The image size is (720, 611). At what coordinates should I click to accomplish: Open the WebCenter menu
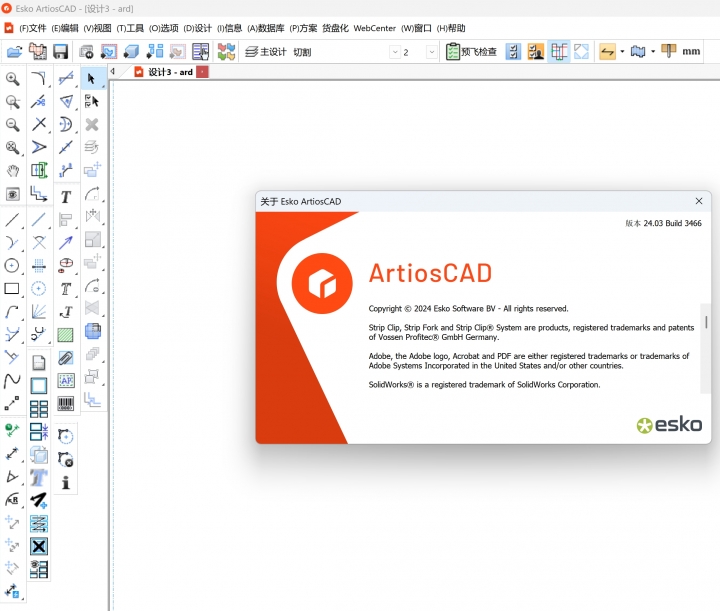tap(375, 28)
